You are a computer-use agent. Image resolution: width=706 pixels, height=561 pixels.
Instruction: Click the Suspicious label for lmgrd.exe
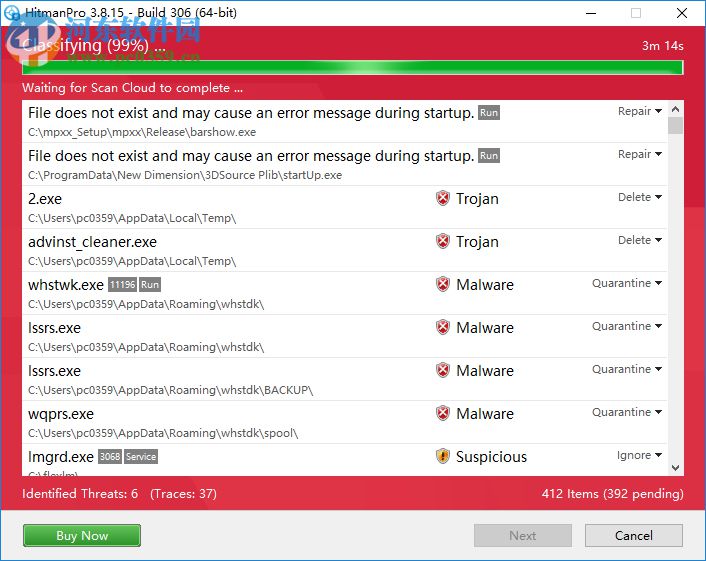(491, 457)
